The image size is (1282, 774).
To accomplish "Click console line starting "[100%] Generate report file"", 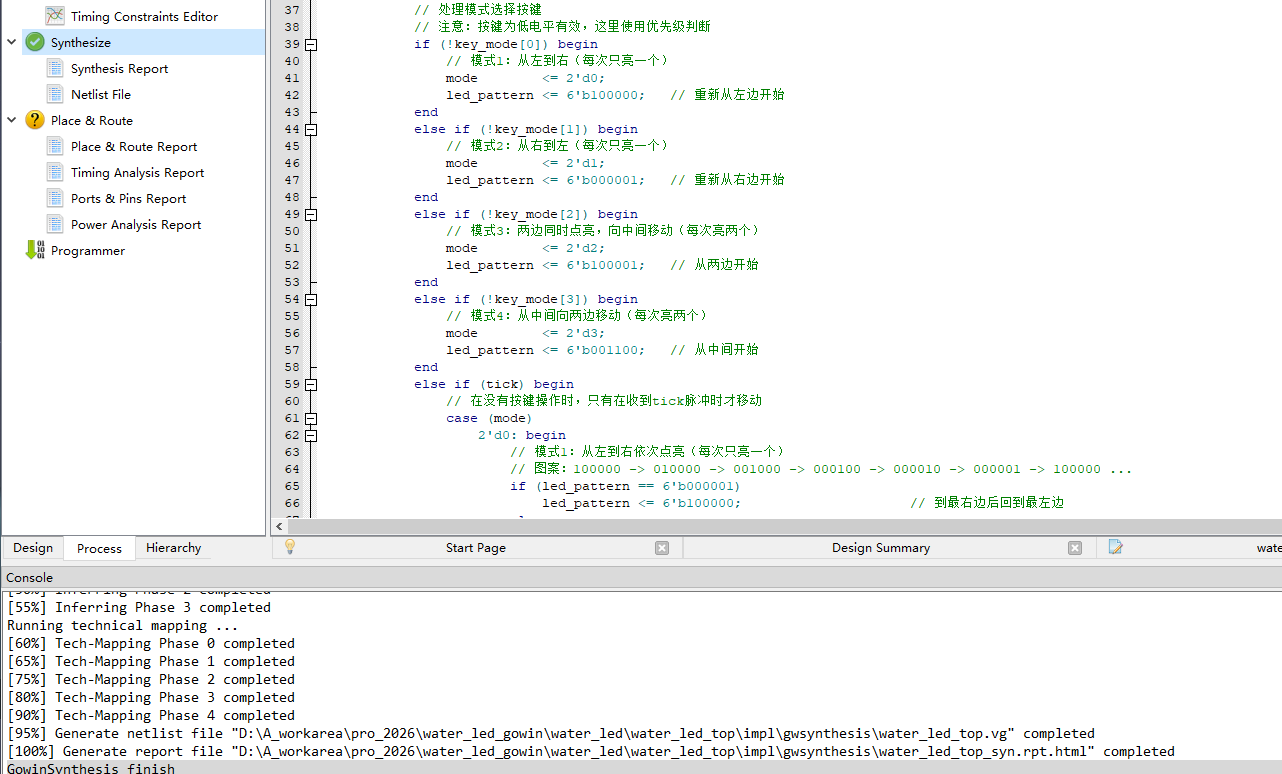I will [591, 751].
